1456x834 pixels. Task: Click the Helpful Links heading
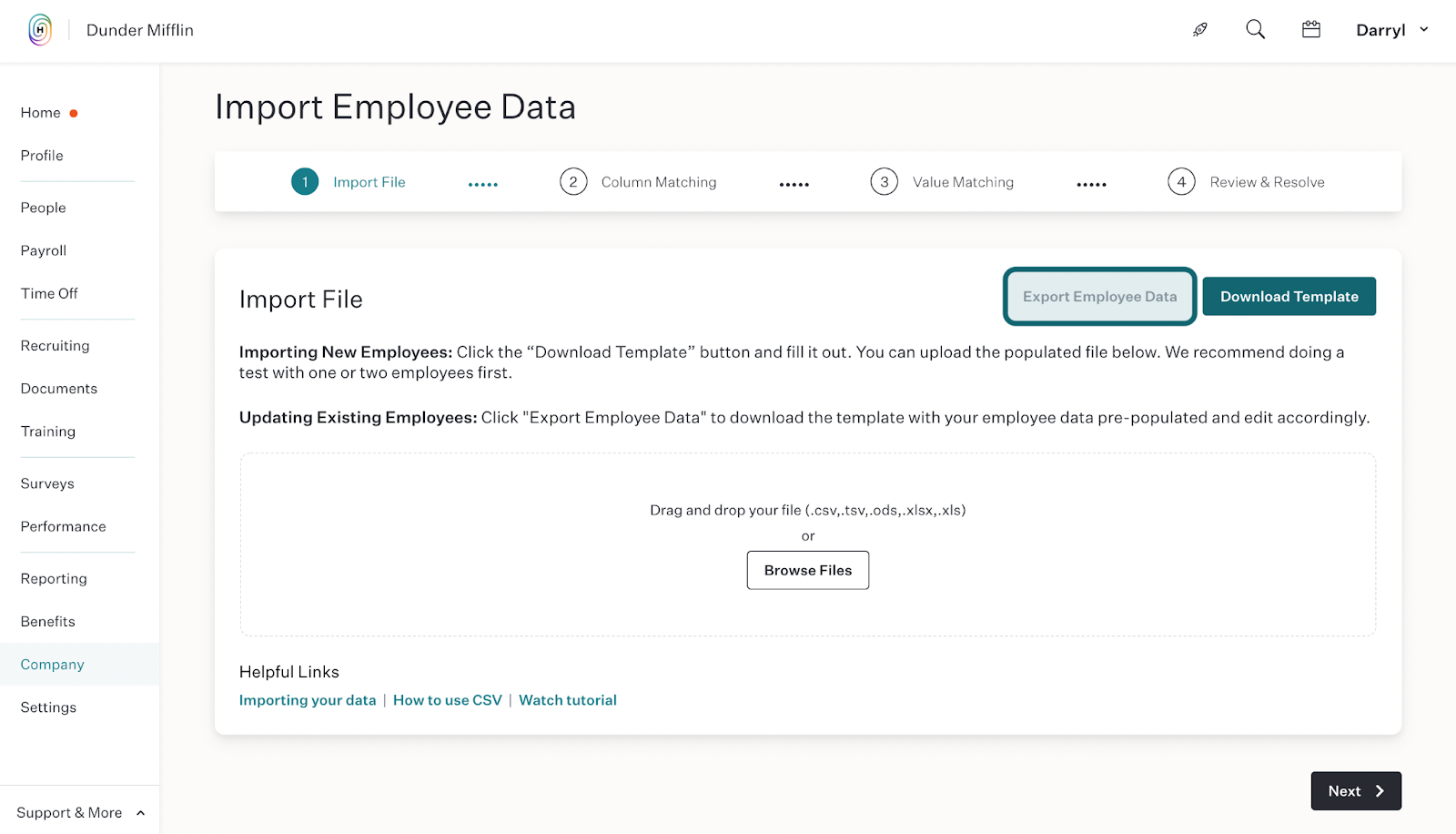coord(289,672)
